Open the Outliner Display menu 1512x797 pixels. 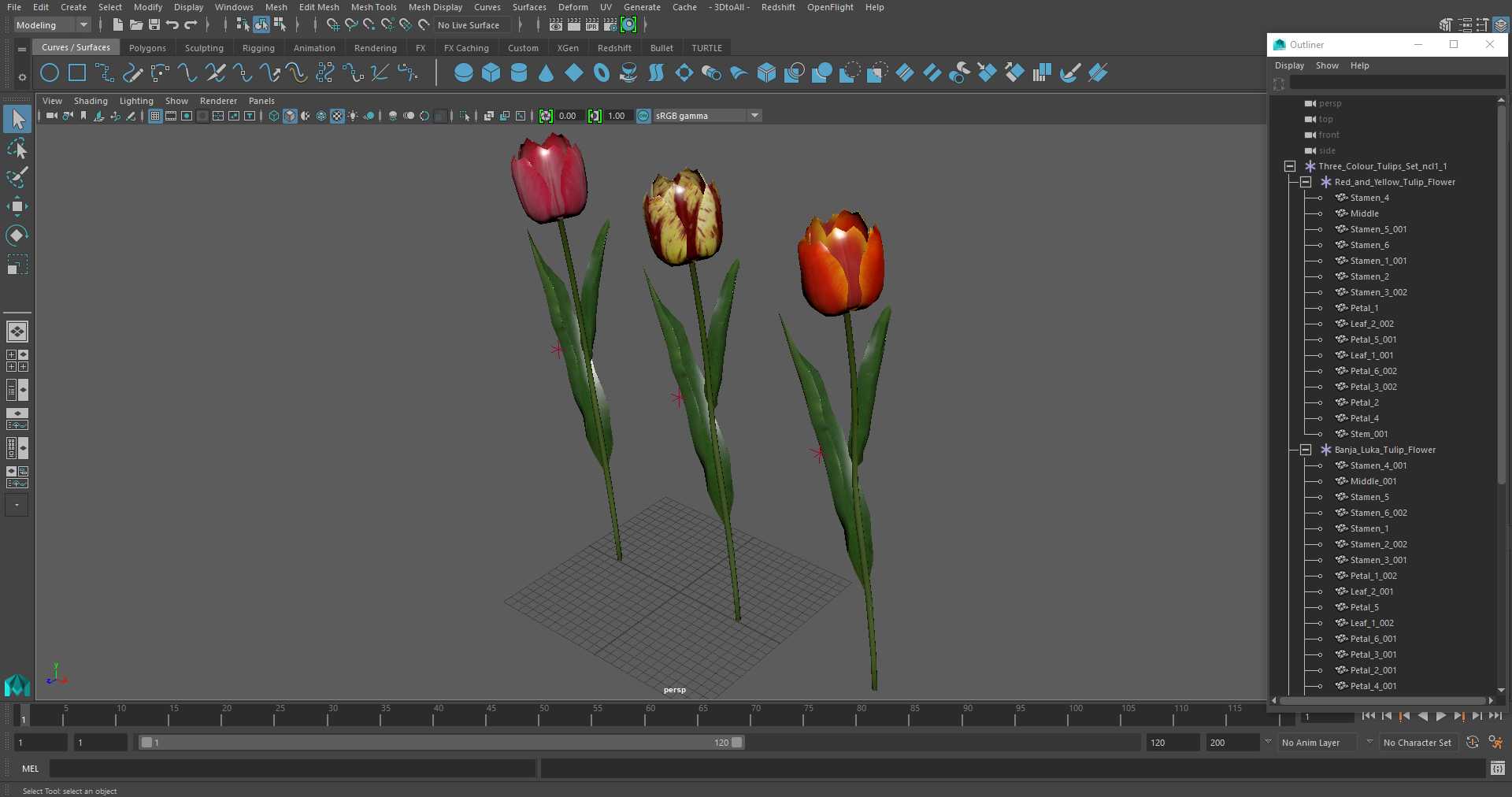1289,65
